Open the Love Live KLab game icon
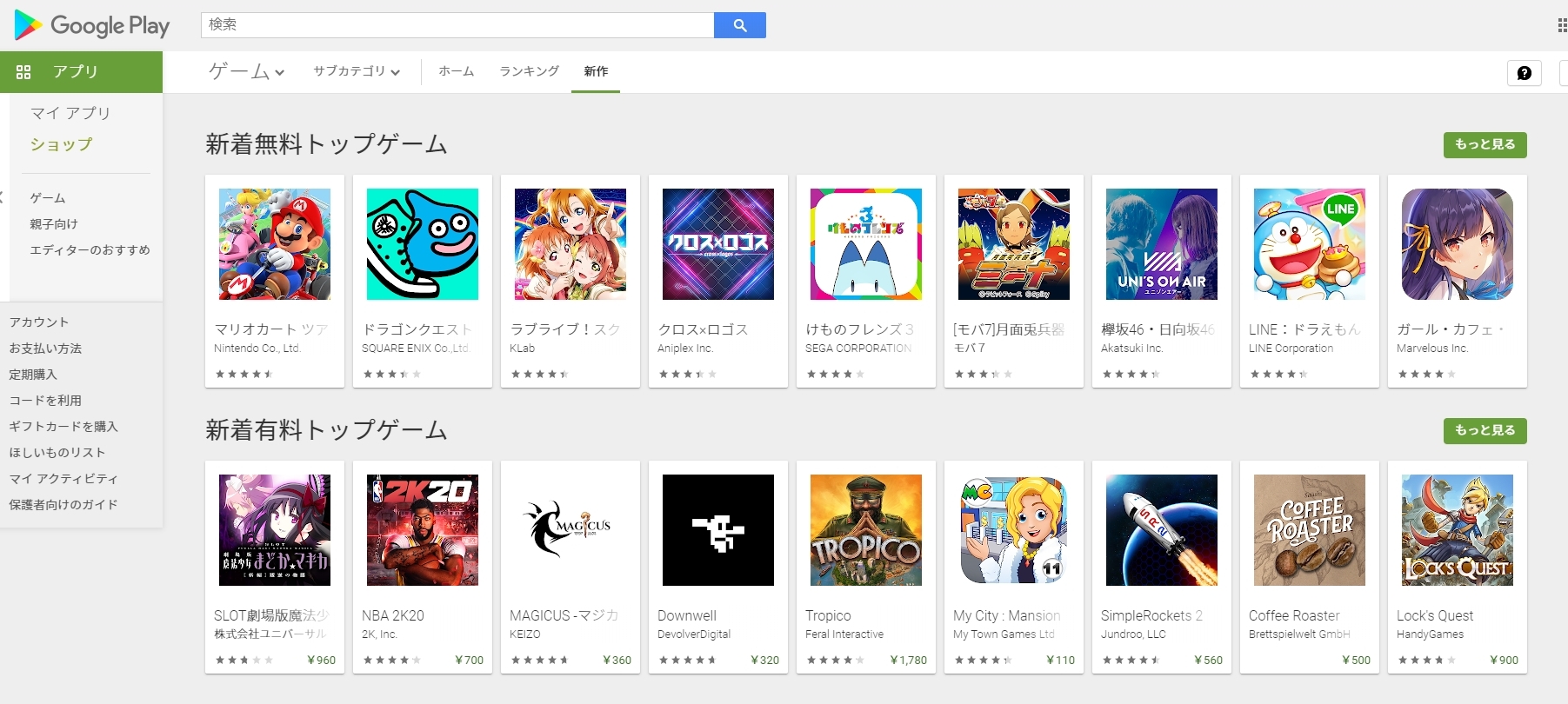The image size is (1568, 704). click(570, 244)
